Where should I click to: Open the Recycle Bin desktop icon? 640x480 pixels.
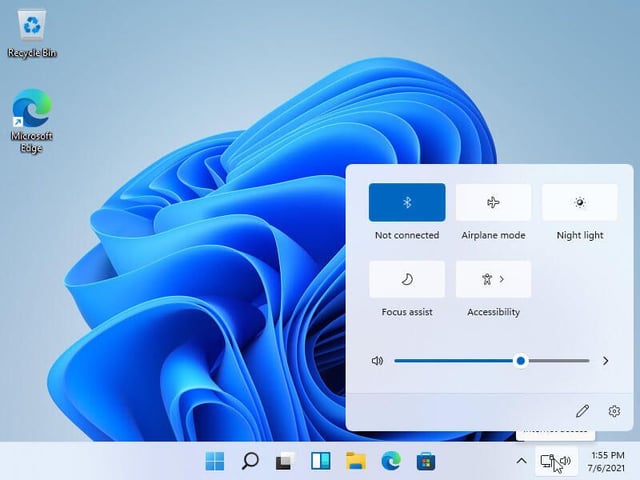pos(32,33)
